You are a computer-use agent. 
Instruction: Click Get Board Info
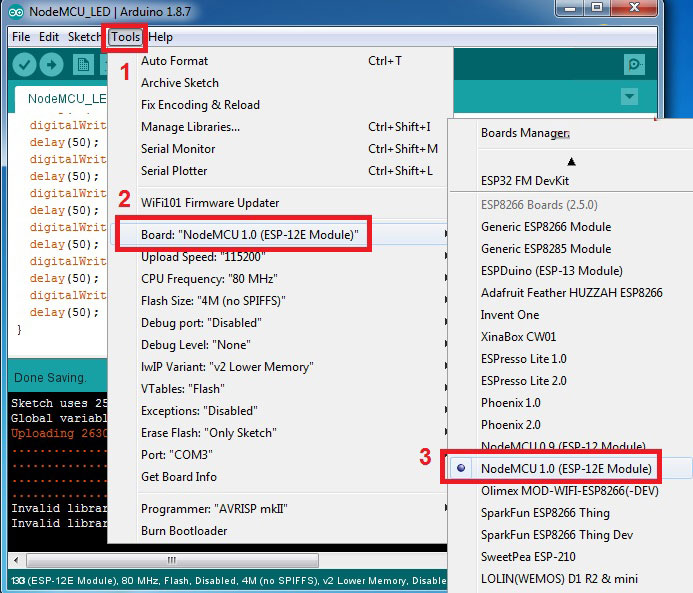tap(178, 476)
